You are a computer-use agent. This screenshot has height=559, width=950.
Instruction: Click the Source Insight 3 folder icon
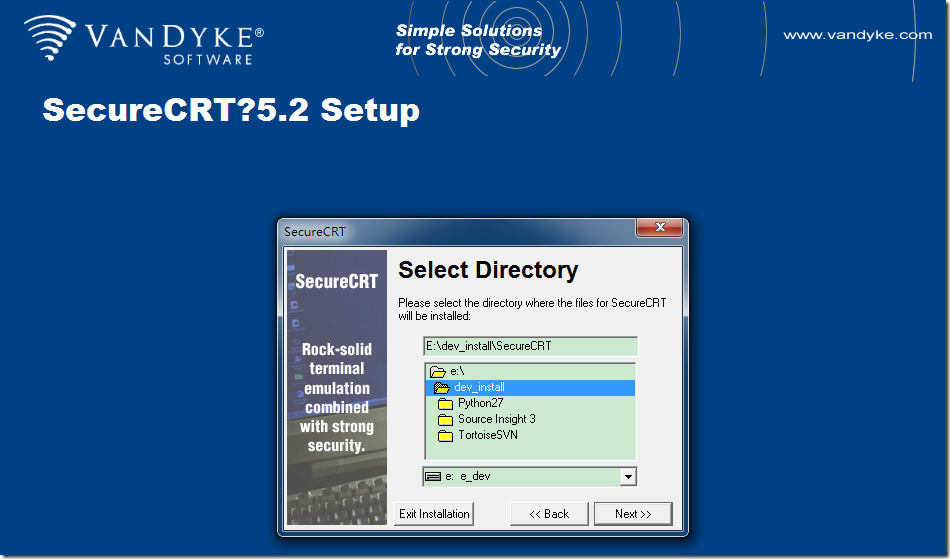click(x=445, y=420)
